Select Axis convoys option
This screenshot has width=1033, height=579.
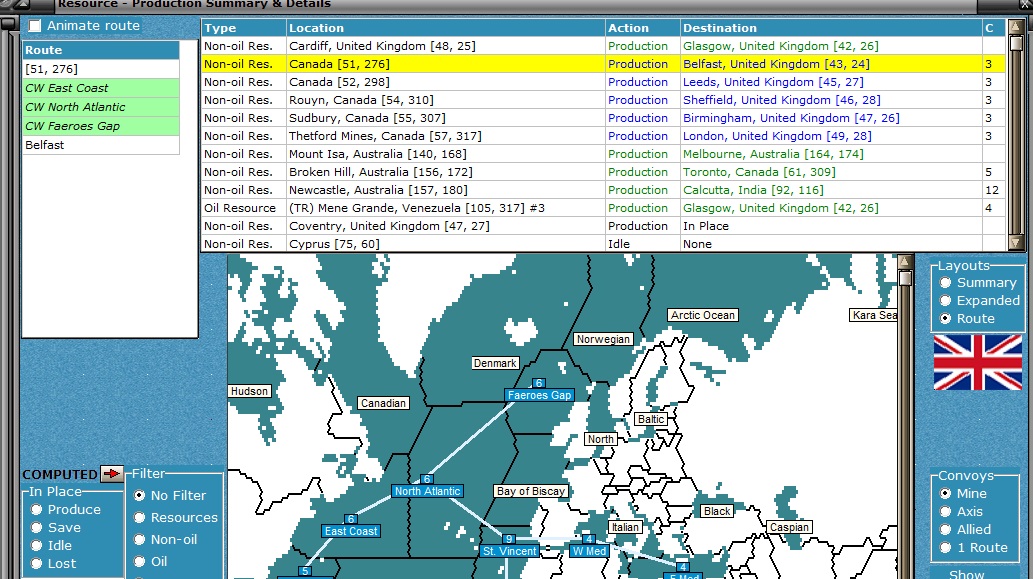coord(945,511)
